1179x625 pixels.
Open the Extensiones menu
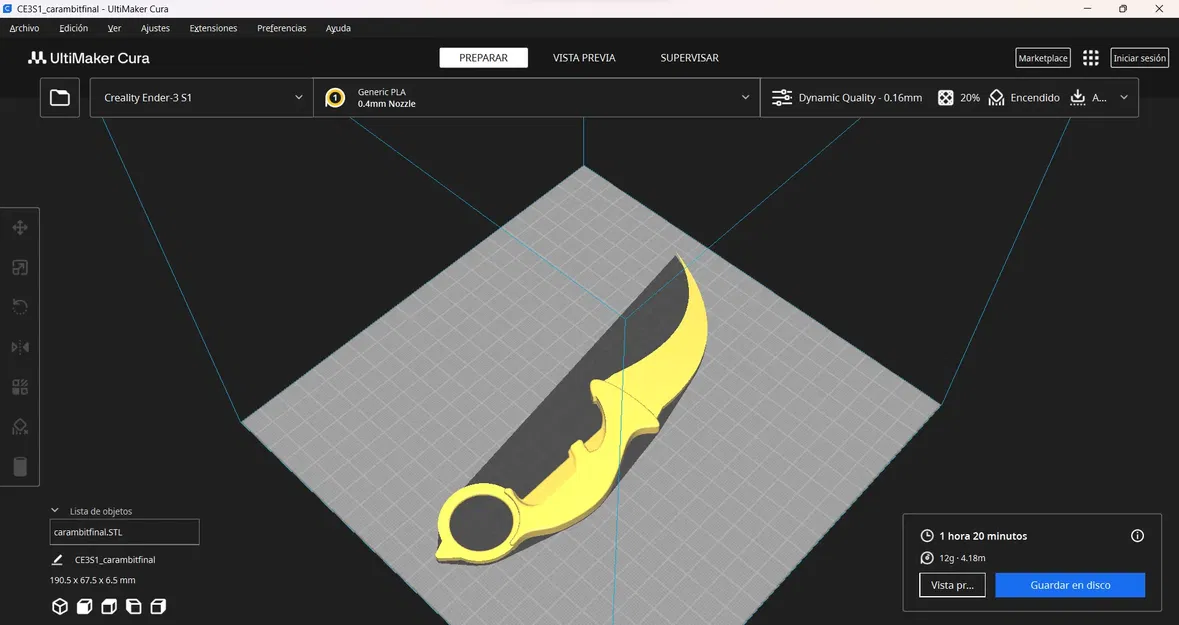click(x=213, y=28)
